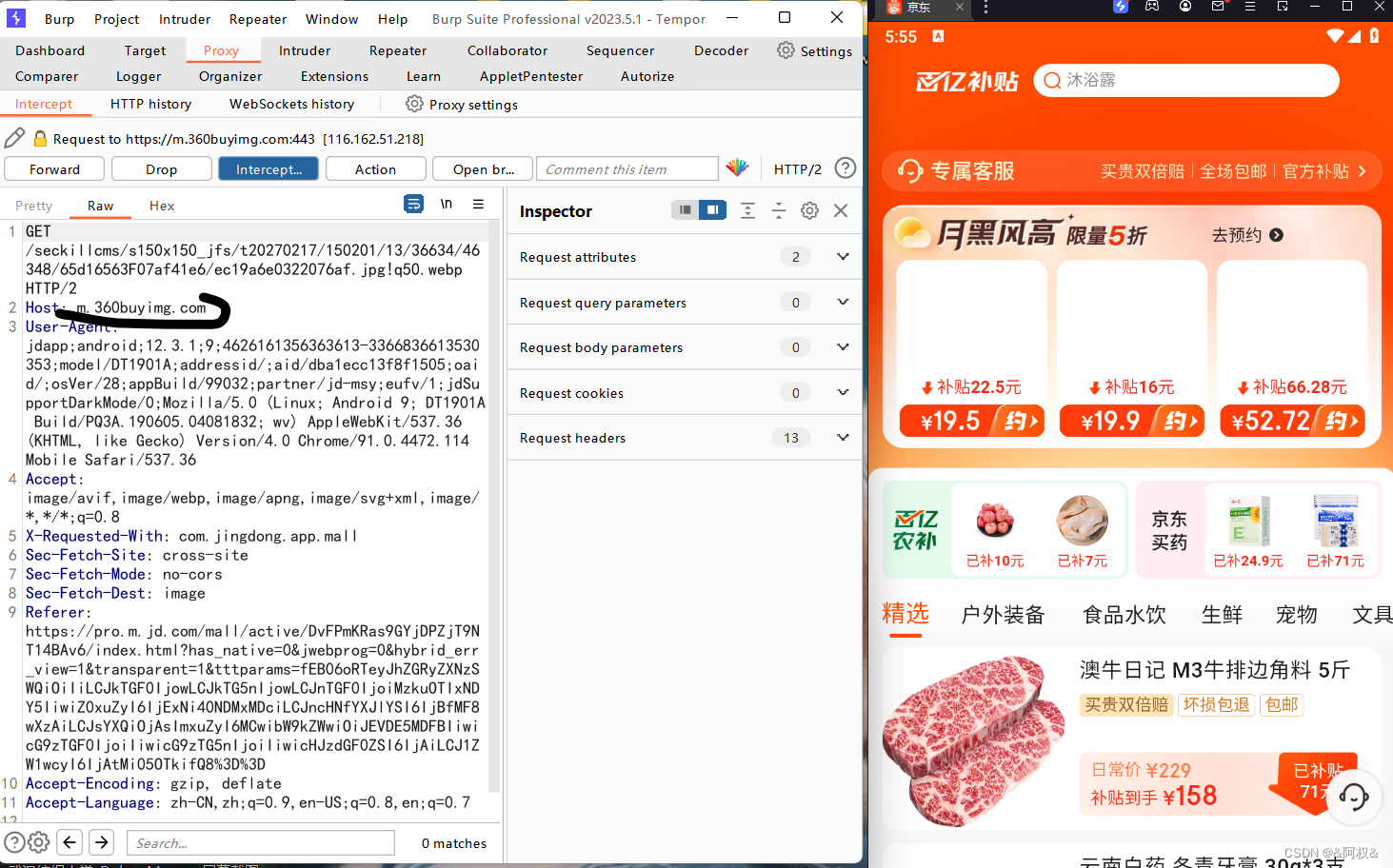Screen dimensions: 1393x868
Task: Open the WebSockets history subtab
Action: tap(291, 104)
